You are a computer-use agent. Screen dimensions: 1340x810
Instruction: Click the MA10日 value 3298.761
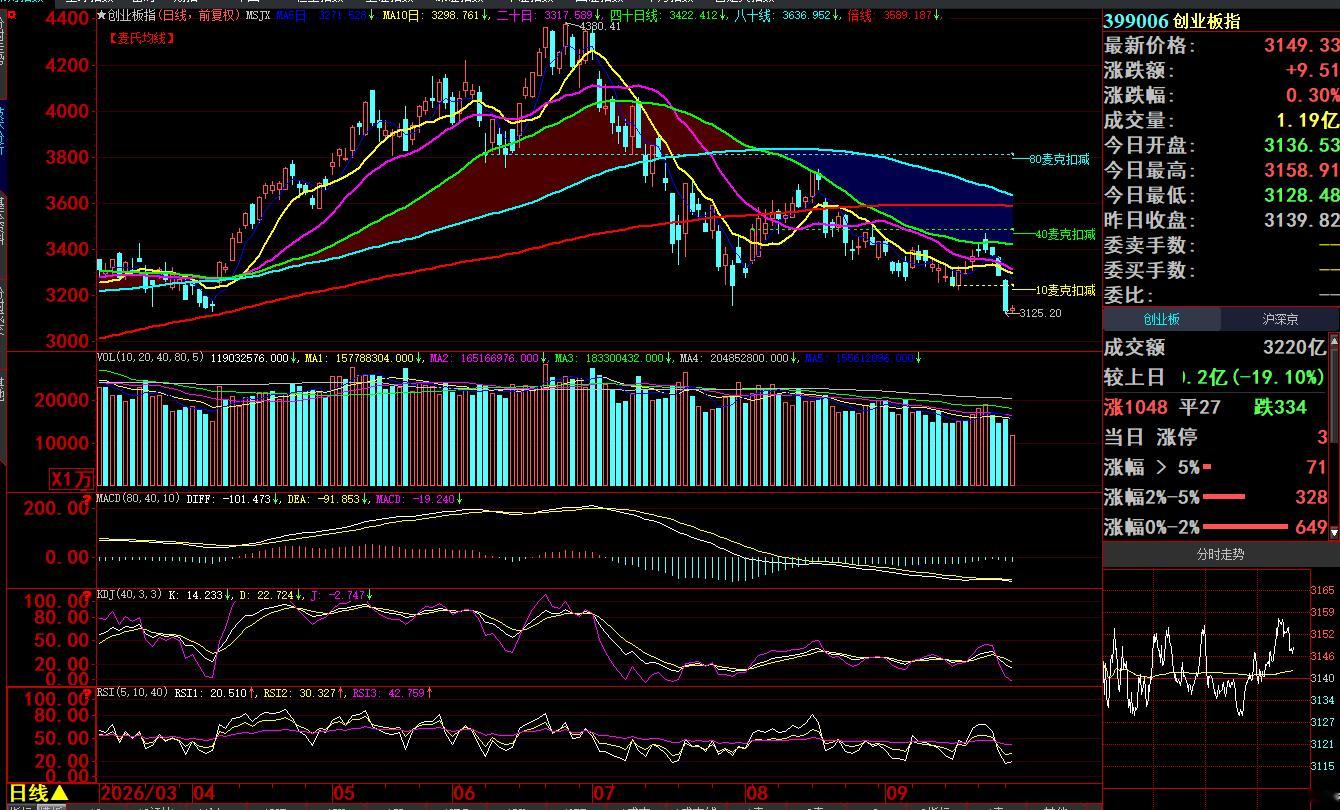[x=456, y=16]
